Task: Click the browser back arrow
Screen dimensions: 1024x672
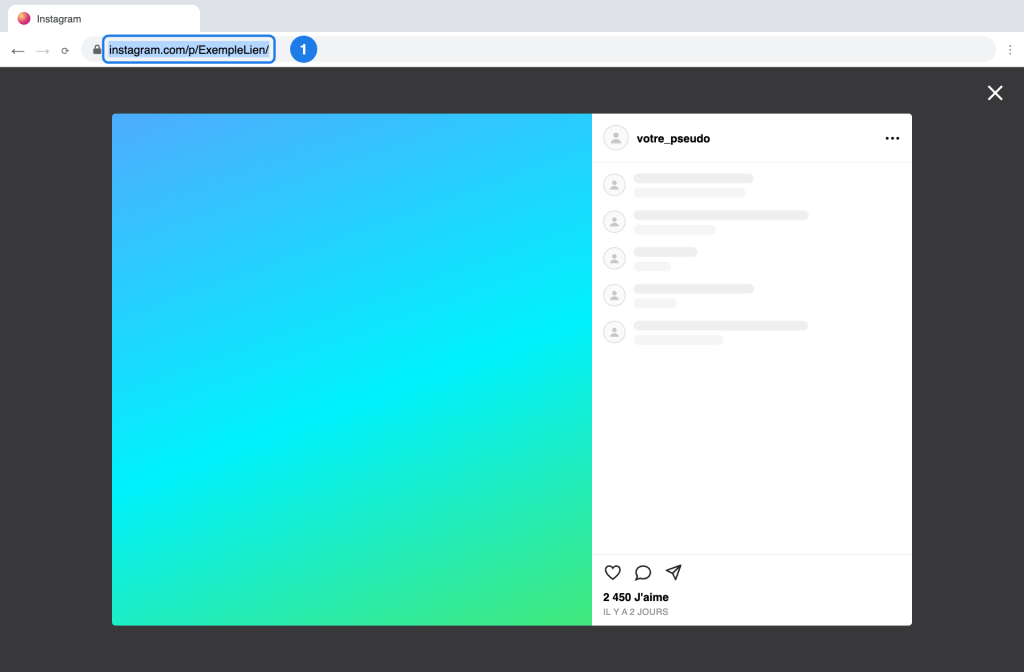Action: pos(18,51)
